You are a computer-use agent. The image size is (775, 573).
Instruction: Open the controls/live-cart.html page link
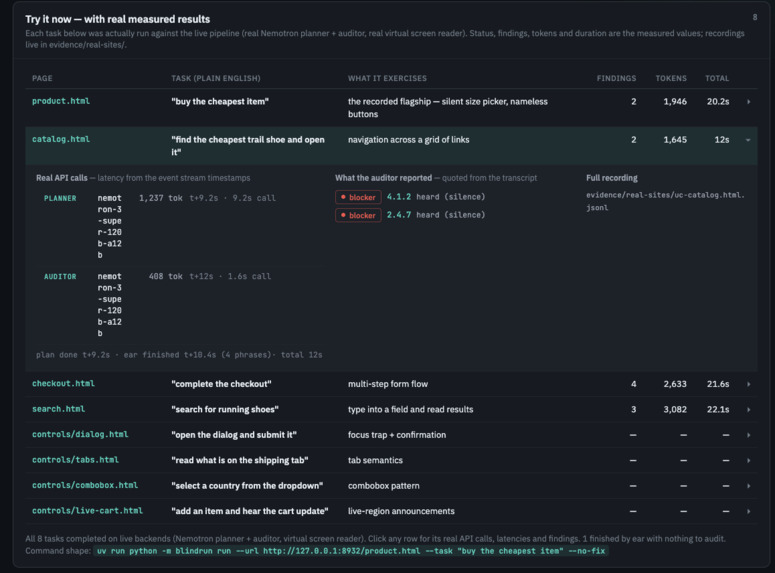click(87, 511)
